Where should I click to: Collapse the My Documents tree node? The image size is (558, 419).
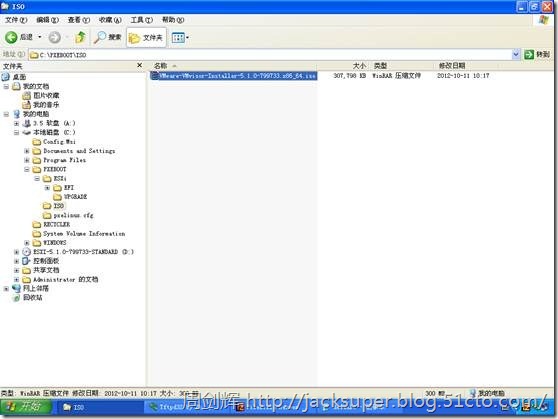click(6, 87)
